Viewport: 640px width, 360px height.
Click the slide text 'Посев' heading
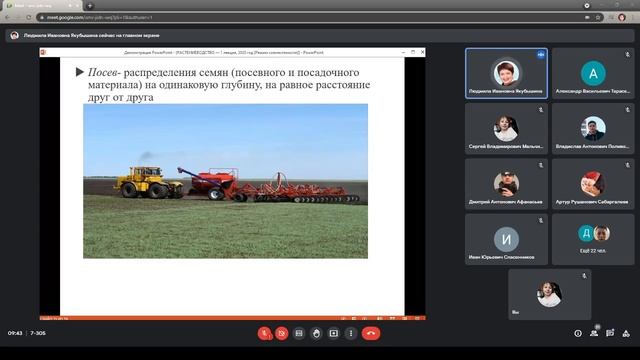click(104, 72)
